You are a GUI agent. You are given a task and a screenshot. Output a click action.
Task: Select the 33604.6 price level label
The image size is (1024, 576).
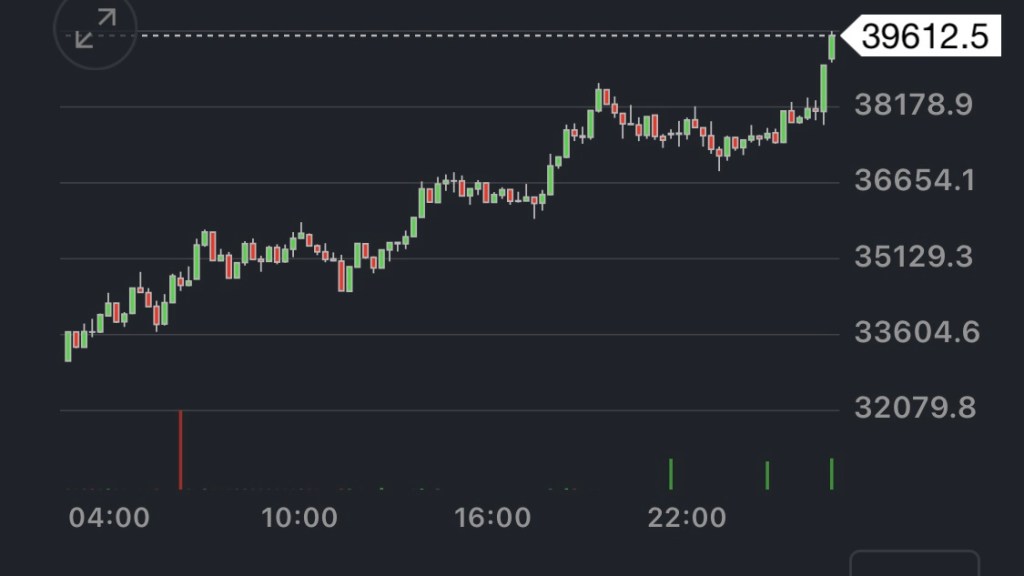point(916,333)
